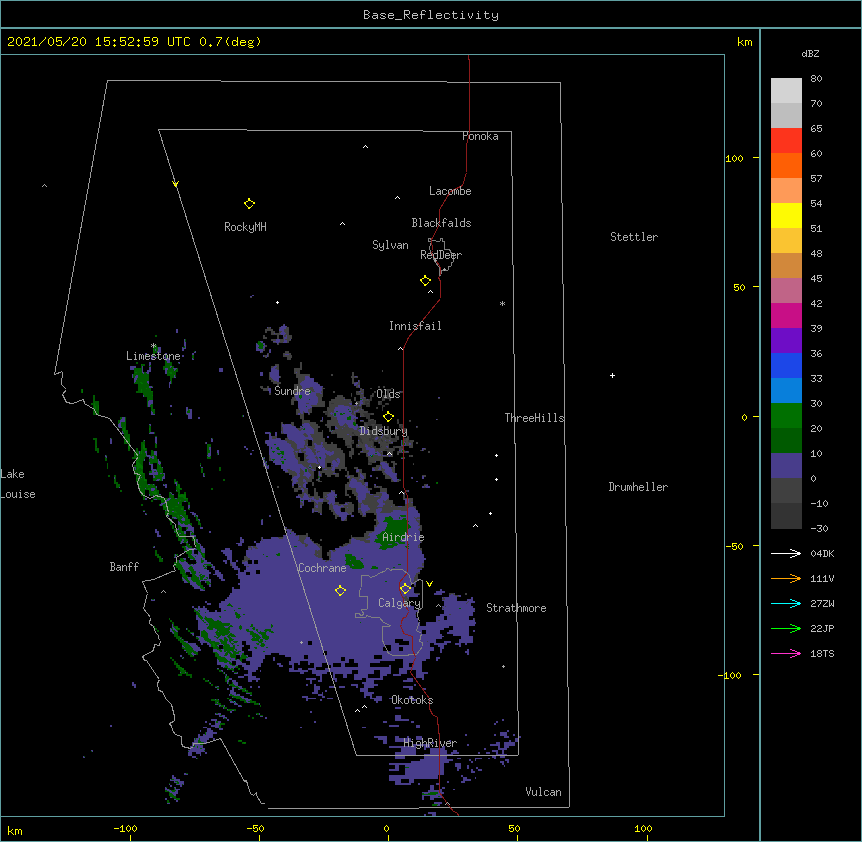Screen dimensions: 862x842
Task: Click the magenta 18TS arrow in legend
Action: tap(786, 653)
